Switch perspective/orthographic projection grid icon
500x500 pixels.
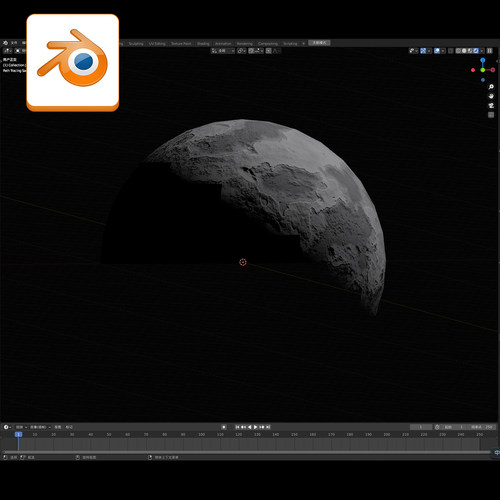[x=491, y=115]
